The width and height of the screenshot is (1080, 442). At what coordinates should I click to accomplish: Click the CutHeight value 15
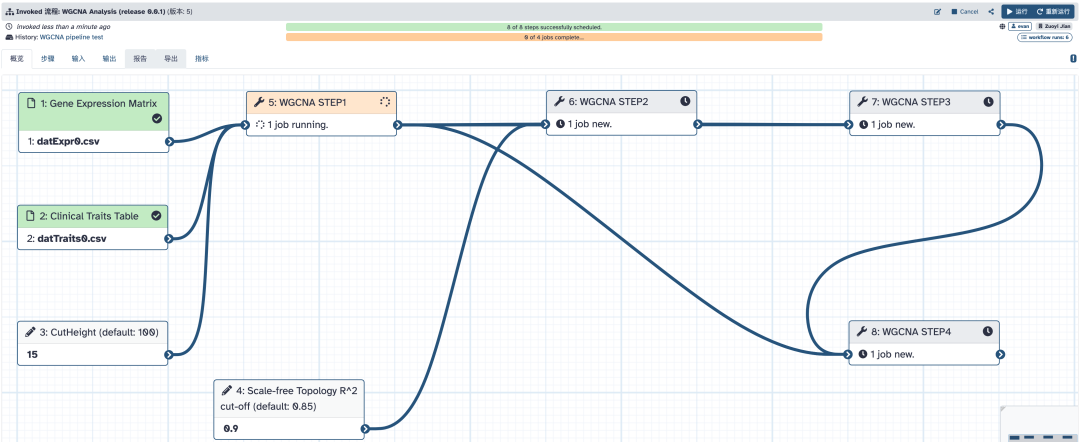pos(32,355)
